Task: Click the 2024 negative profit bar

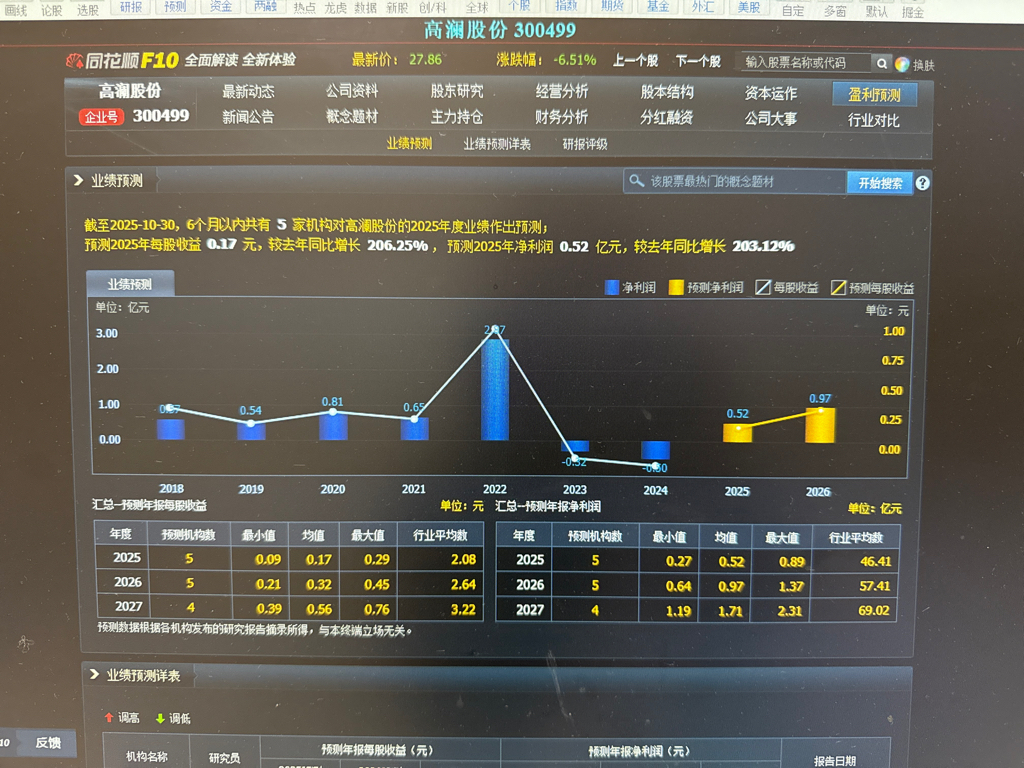Action: tap(655, 451)
